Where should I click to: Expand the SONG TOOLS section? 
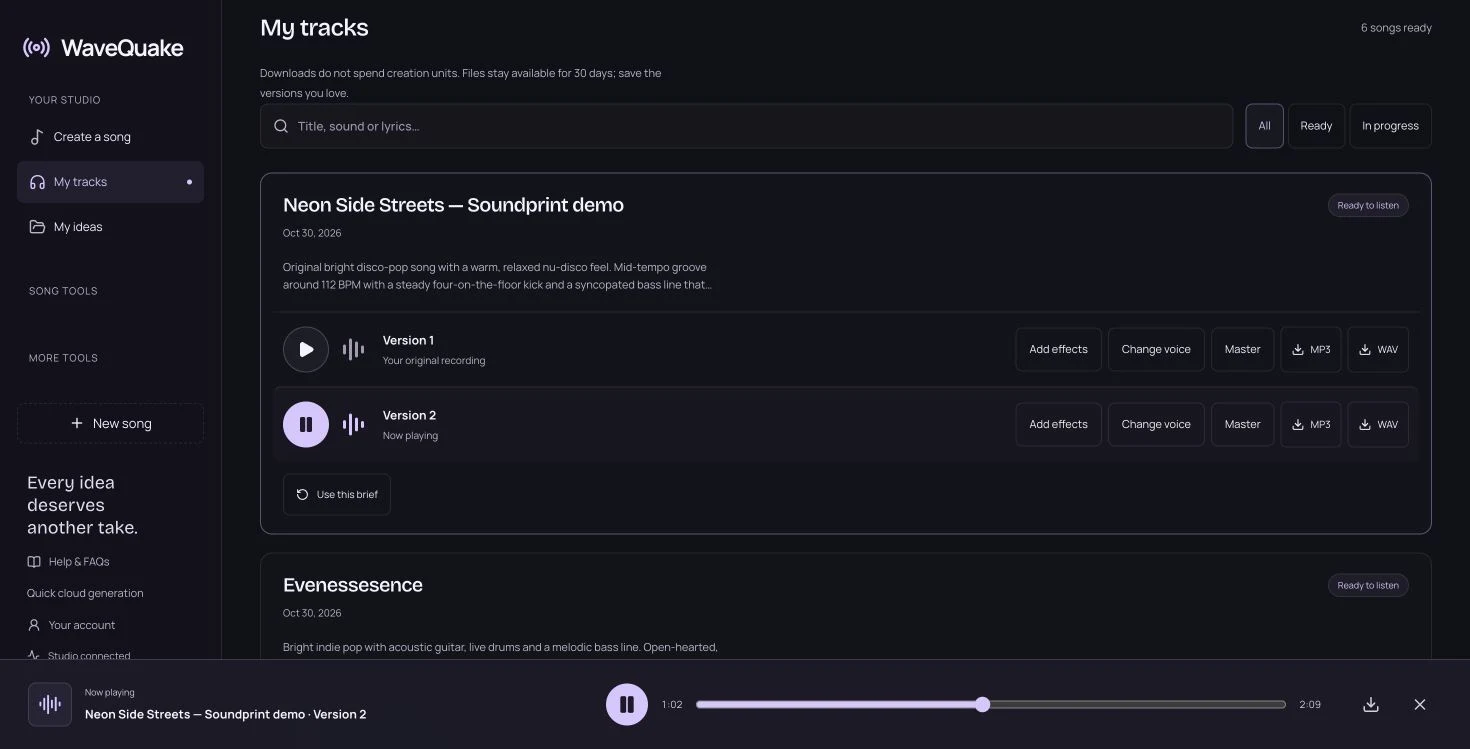(63, 291)
